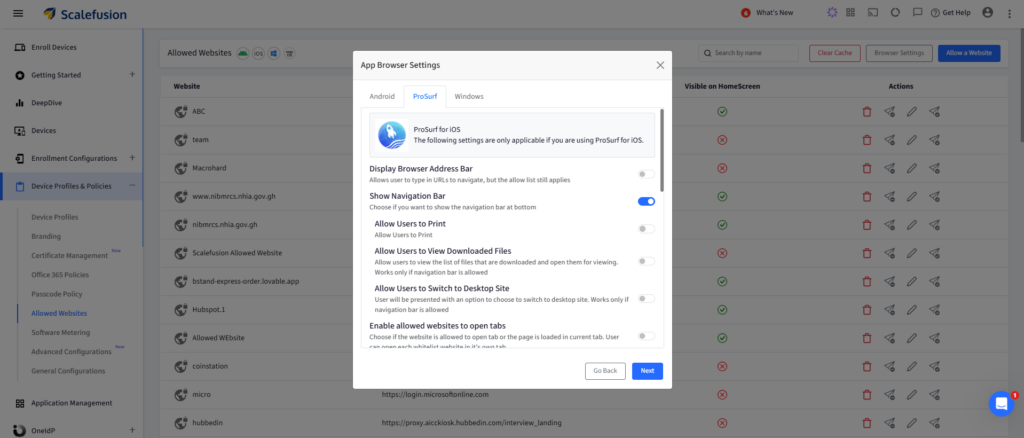Image resolution: width=1024 pixels, height=438 pixels.
Task: Open the vertical three-dot menu in header
Action: pyautogui.click(x=1010, y=13)
